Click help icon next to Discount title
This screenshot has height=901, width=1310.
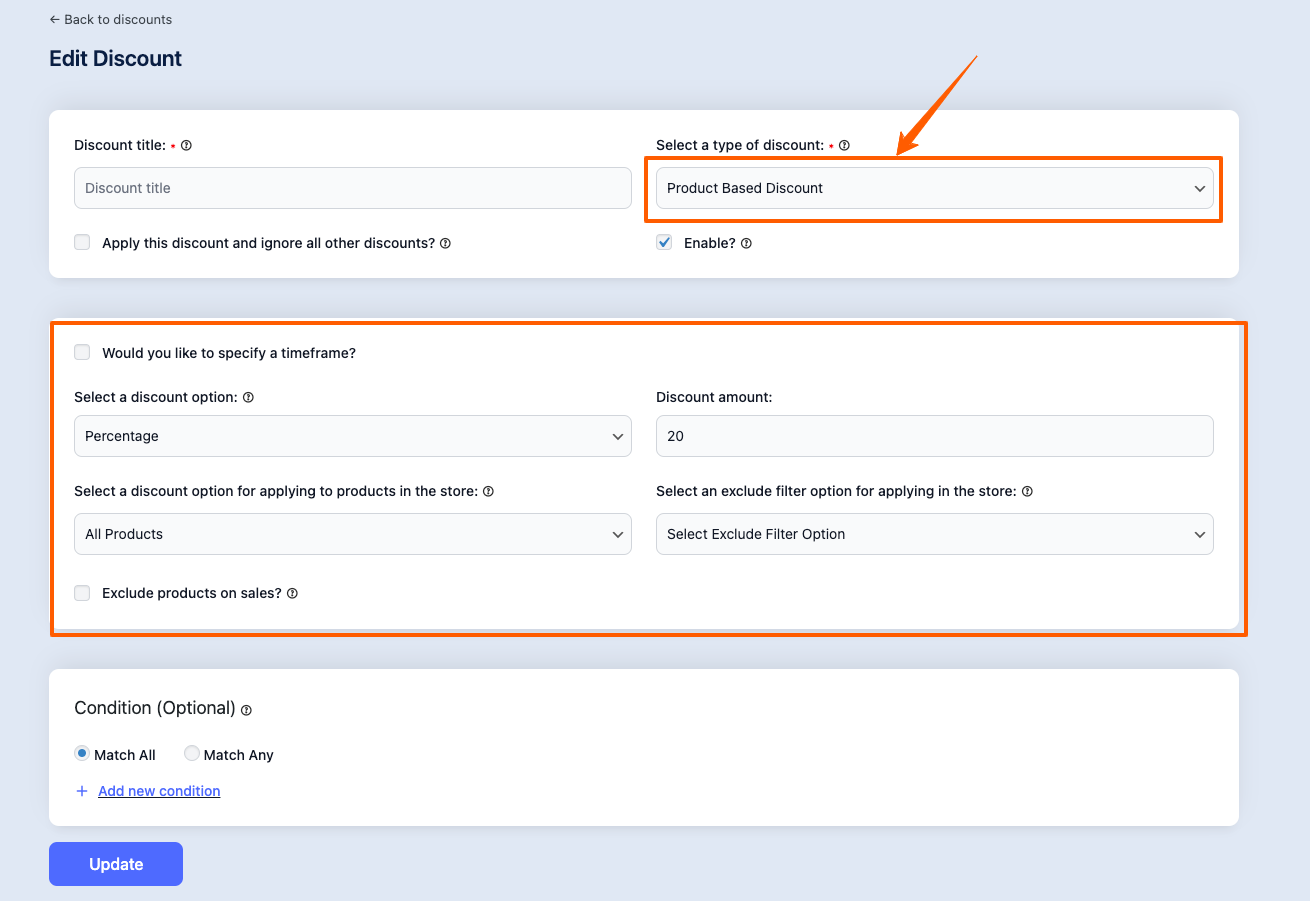pos(186,146)
